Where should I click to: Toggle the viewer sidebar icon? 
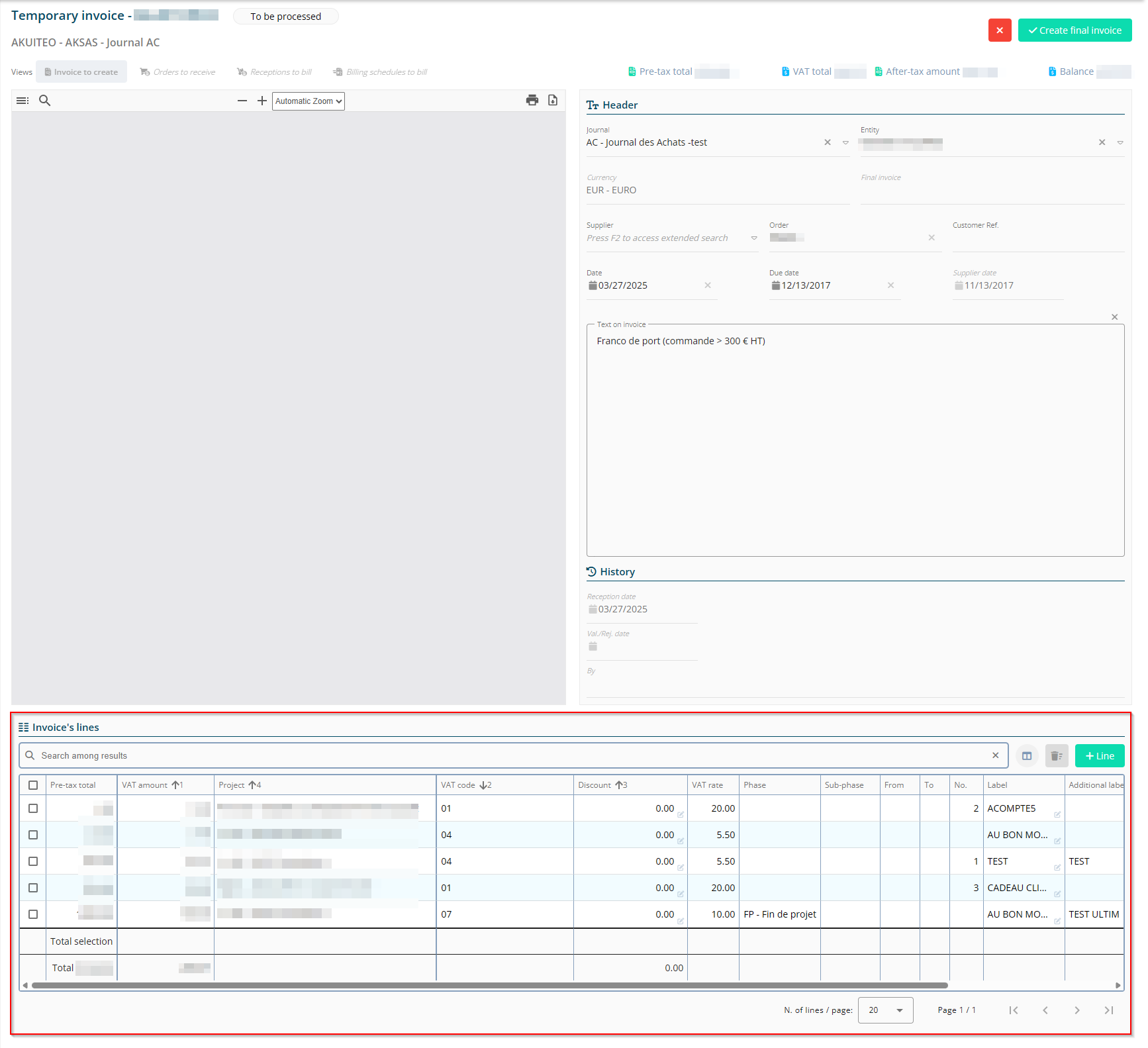click(23, 101)
